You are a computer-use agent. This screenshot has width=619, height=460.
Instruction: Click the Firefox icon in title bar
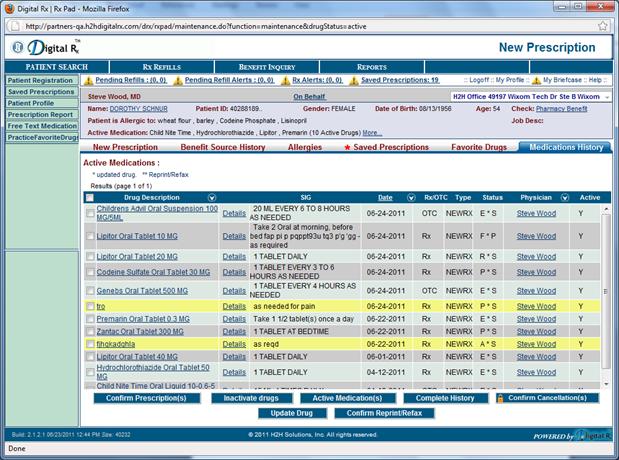[x=10, y=8]
